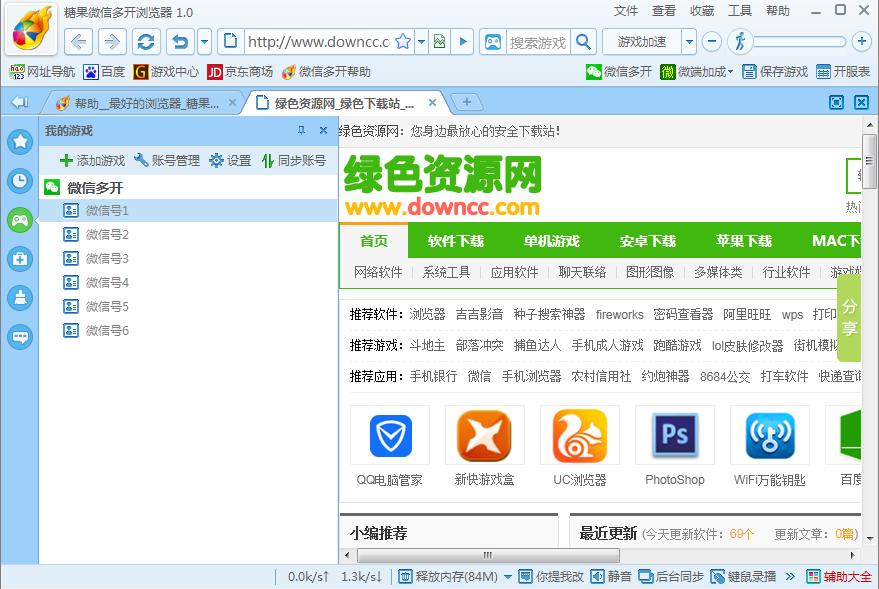Select the game controller icon in left sidebar
The width and height of the screenshot is (879, 589).
[x=19, y=220]
